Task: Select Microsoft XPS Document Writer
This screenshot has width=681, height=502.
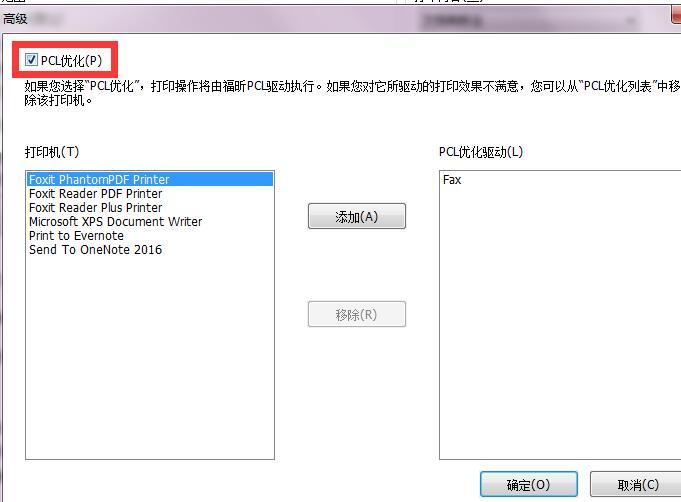Action: (150, 222)
